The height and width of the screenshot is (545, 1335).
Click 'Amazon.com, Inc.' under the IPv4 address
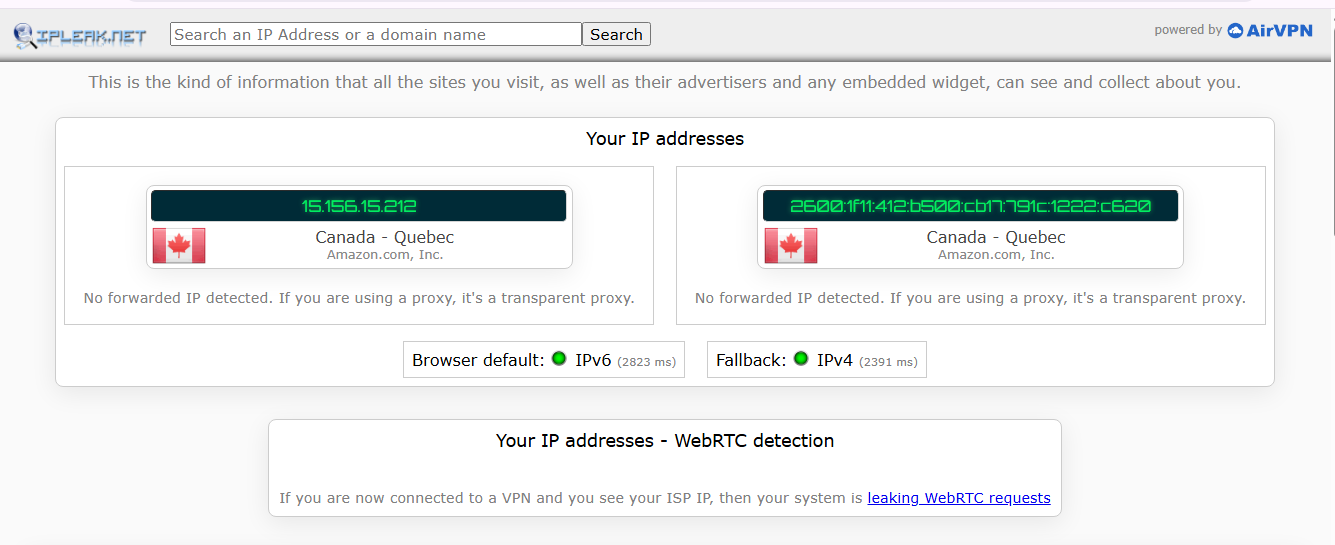[385, 255]
